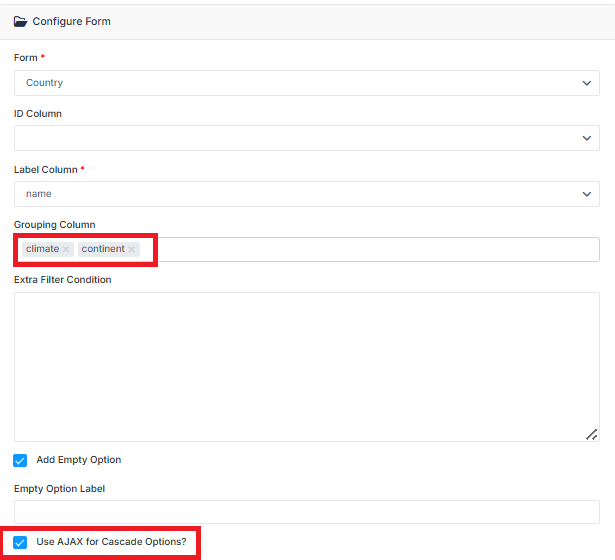Click the Add Empty Option label text

tap(79, 460)
